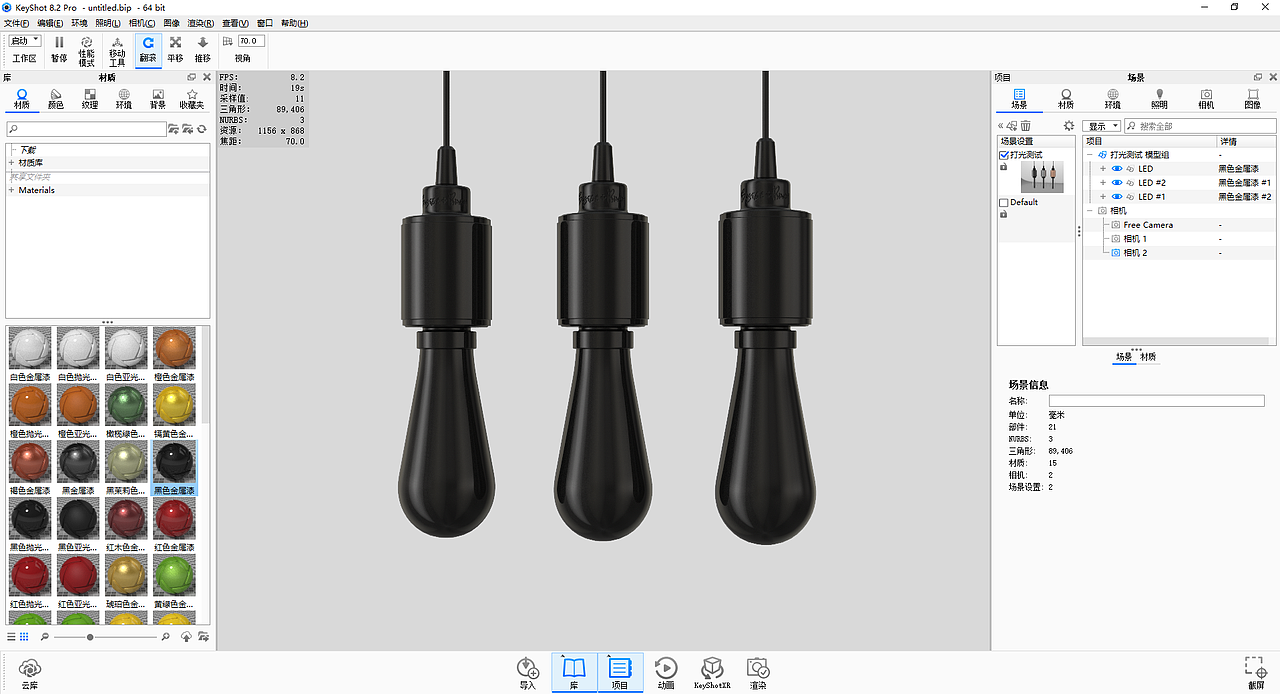Screen dimensions: 1280x694
Task: Toggle 性能模式 performance mode
Action: [x=87, y=51]
